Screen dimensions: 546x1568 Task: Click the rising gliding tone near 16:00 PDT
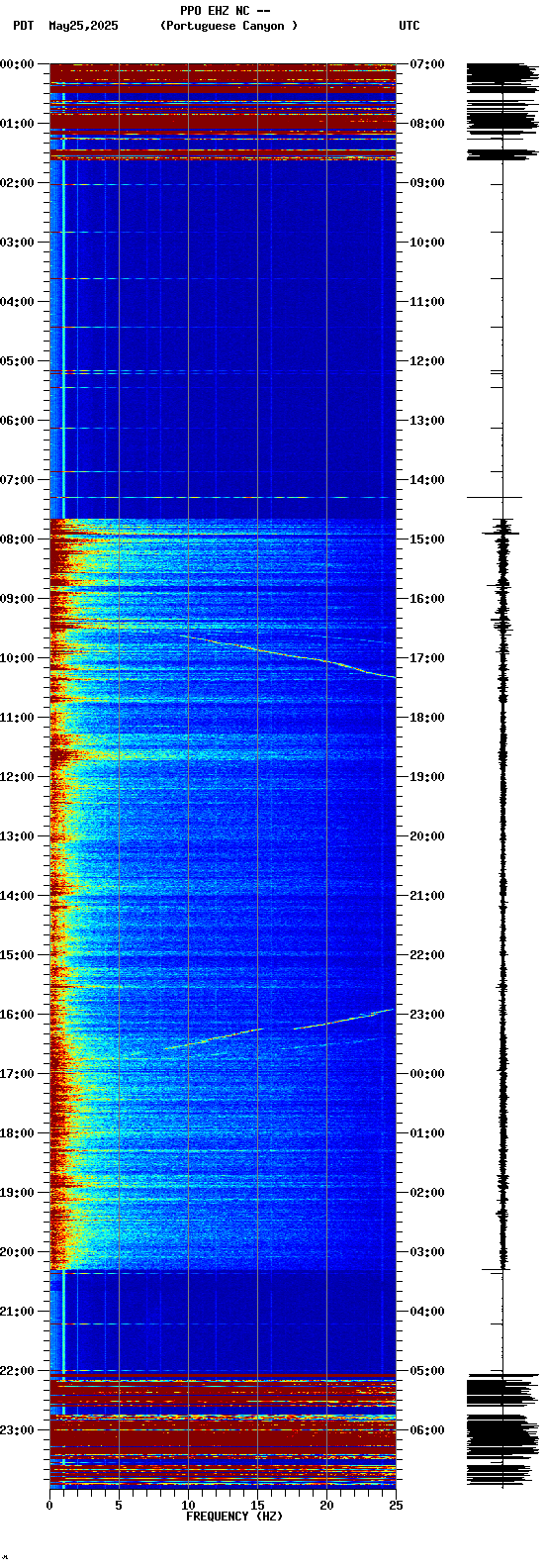[279, 1028]
